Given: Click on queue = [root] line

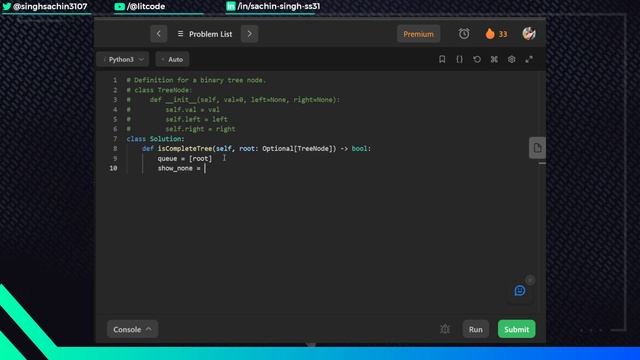Looking at the screenshot, I should tap(185, 158).
